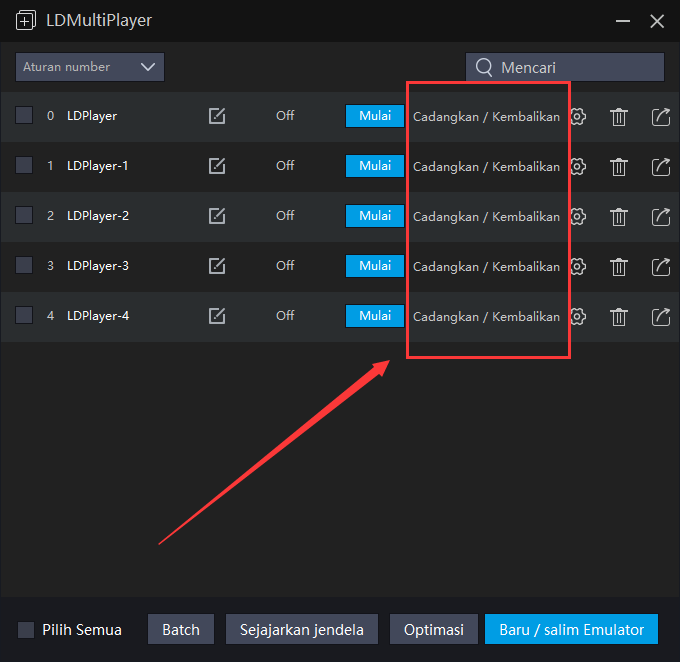Click the rename icon for LDPlayer-2
The width and height of the screenshot is (680, 662).
click(217, 216)
